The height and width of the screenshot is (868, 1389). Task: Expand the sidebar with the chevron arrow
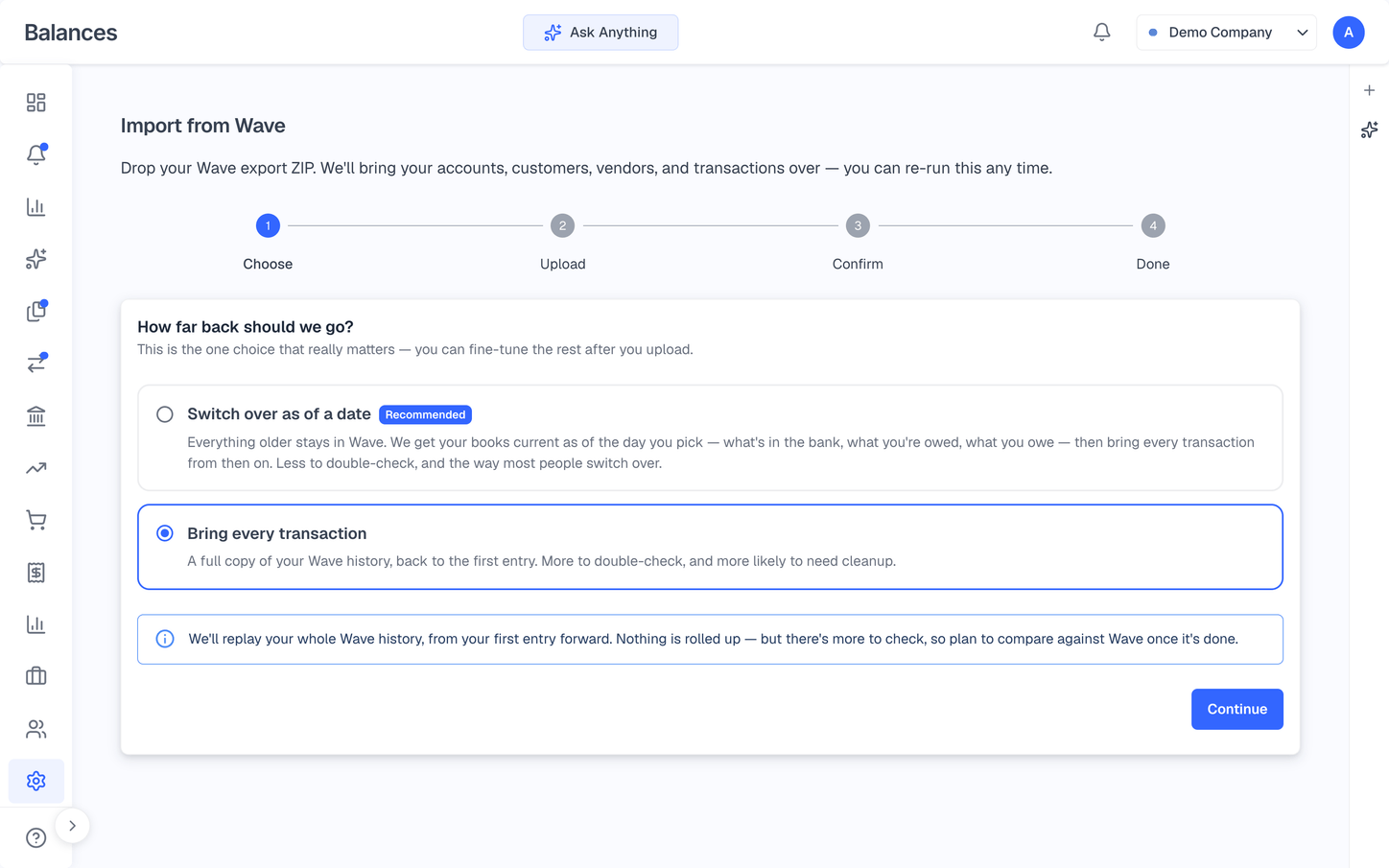click(x=72, y=826)
